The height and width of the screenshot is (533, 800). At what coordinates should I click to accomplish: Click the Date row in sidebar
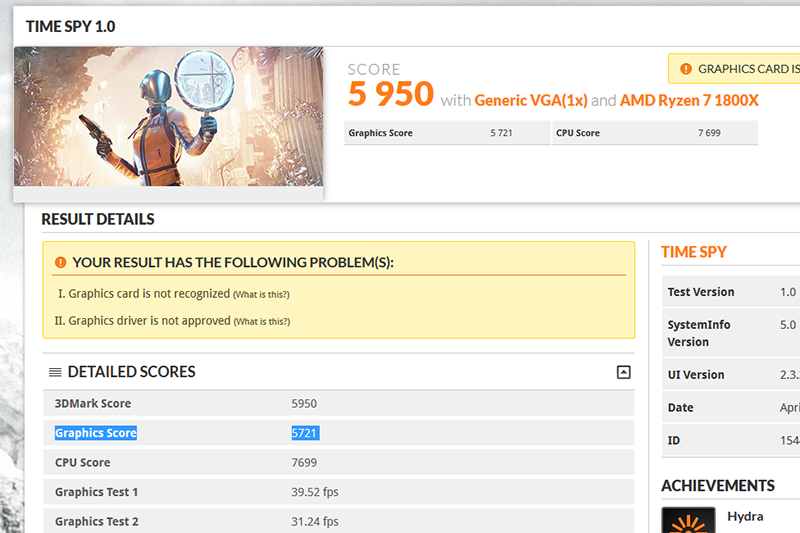pos(731,408)
